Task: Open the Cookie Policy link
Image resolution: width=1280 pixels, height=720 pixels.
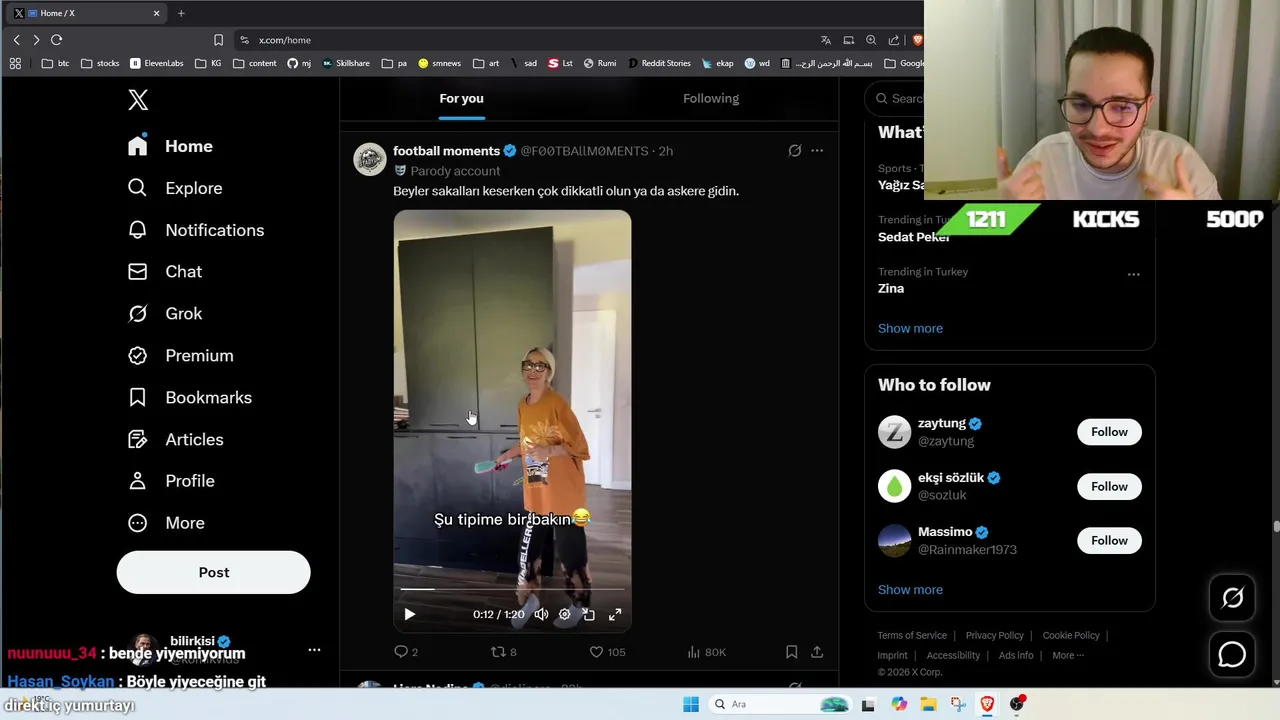Action: tap(1071, 636)
